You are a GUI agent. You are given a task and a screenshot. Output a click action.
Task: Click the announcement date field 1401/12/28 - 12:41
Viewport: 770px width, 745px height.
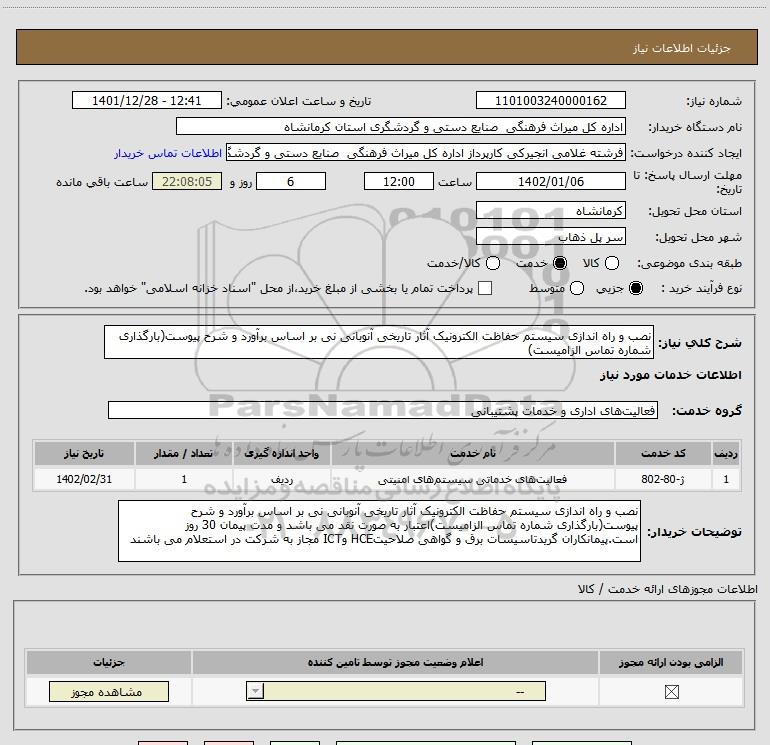147,101
